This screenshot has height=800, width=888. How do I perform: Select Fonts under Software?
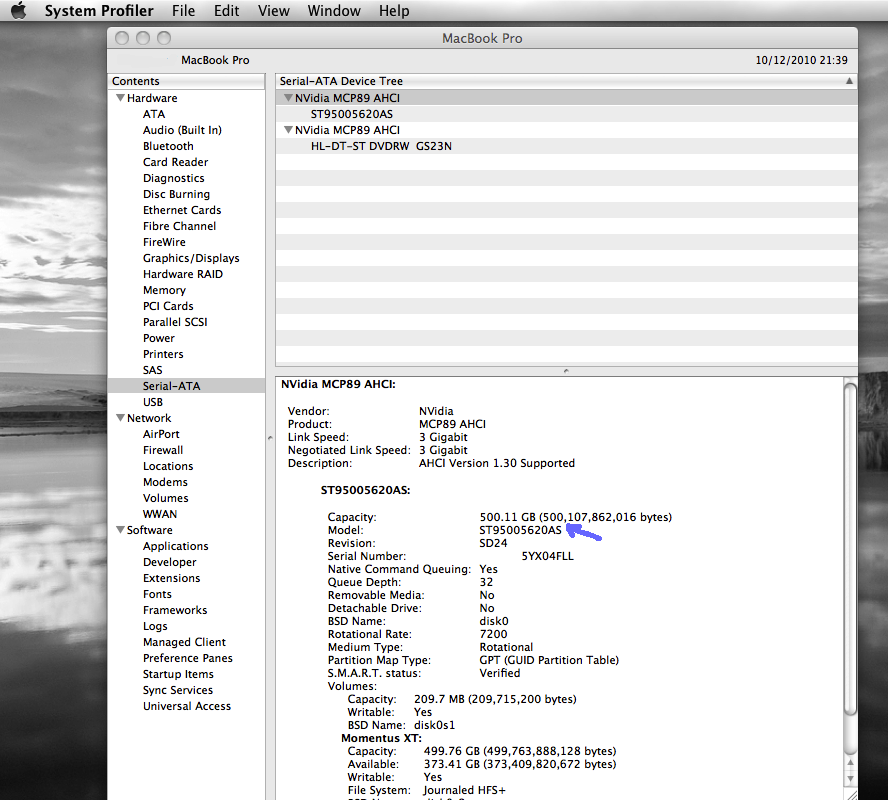coord(157,594)
